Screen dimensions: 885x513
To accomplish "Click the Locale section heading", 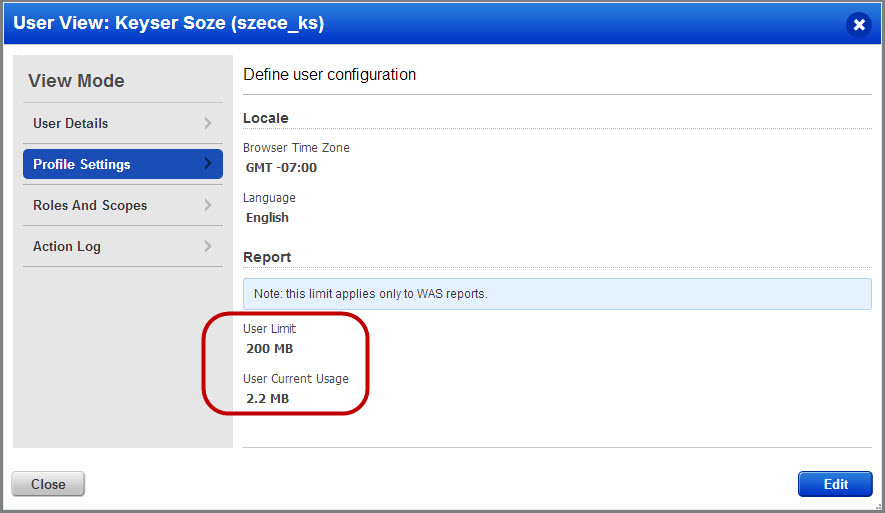I will 266,118.
